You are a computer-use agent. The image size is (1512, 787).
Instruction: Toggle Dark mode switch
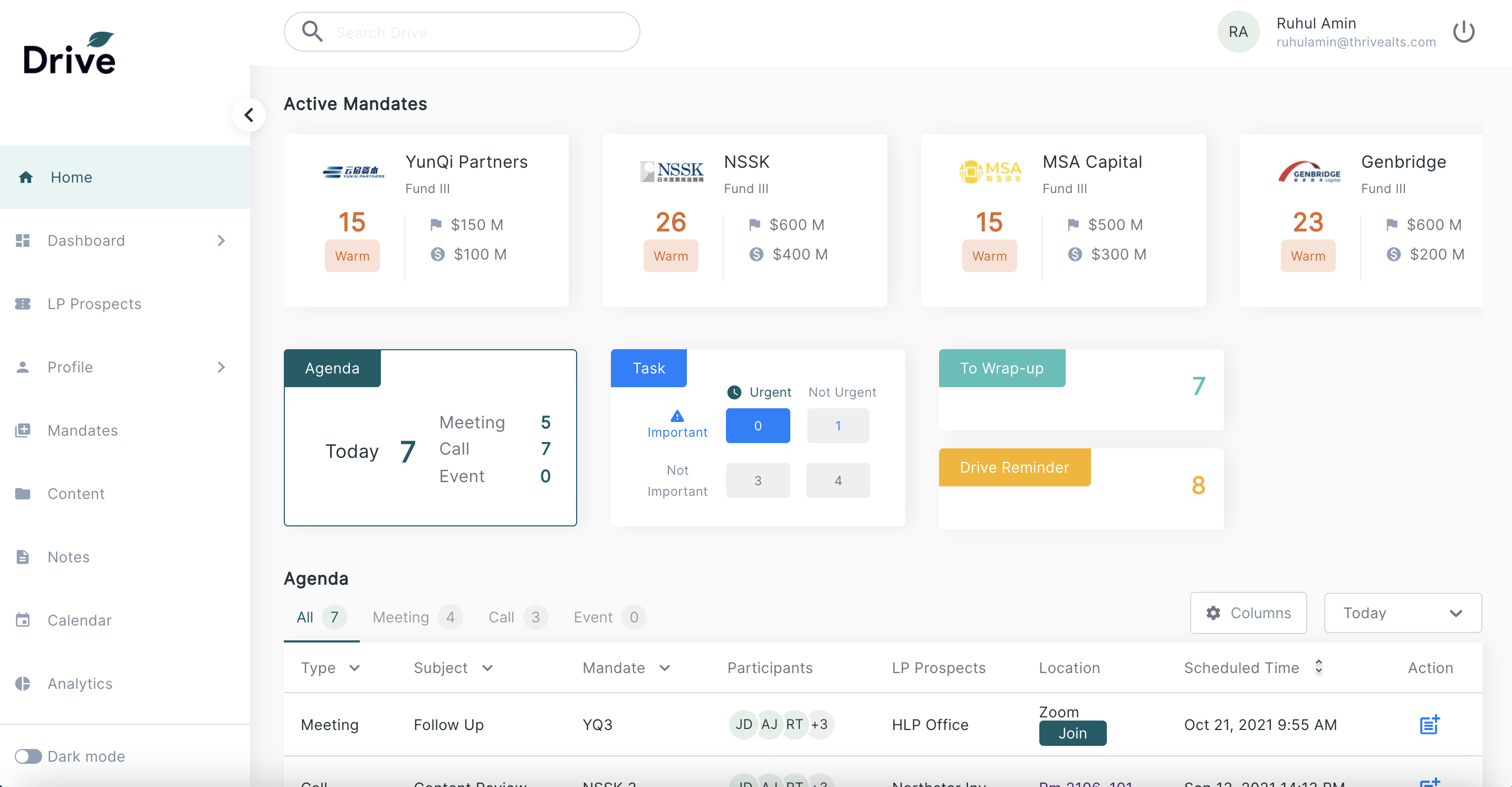[28, 756]
